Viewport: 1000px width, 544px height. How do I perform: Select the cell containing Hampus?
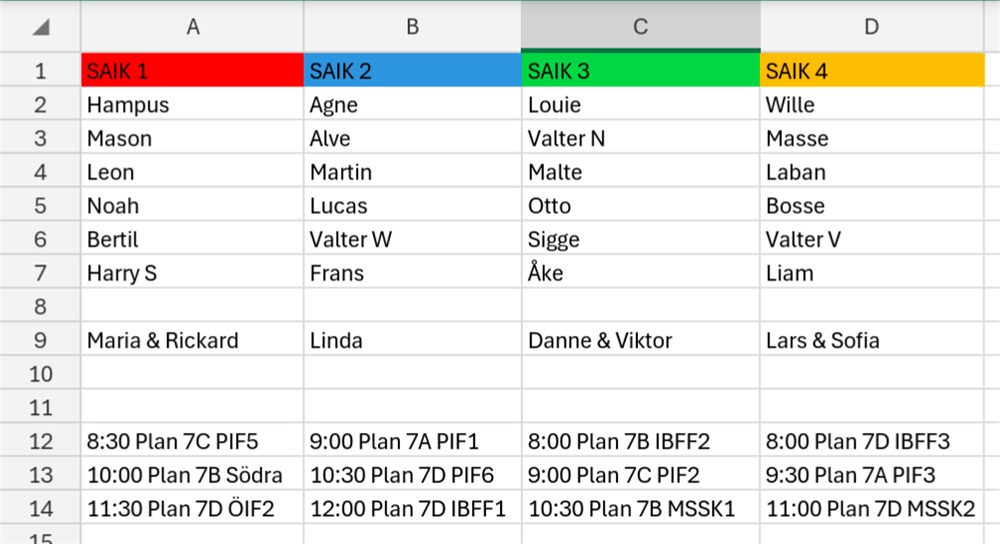192,104
